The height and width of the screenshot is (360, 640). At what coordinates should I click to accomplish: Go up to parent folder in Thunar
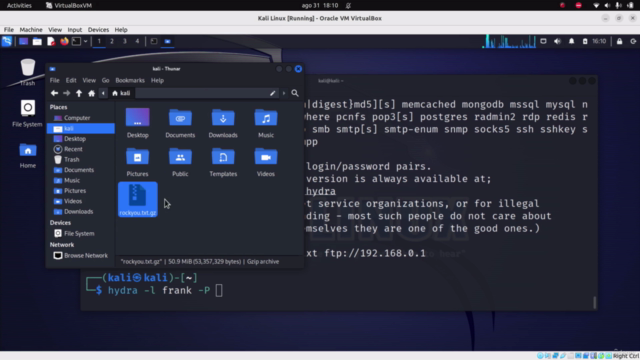click(x=79, y=93)
